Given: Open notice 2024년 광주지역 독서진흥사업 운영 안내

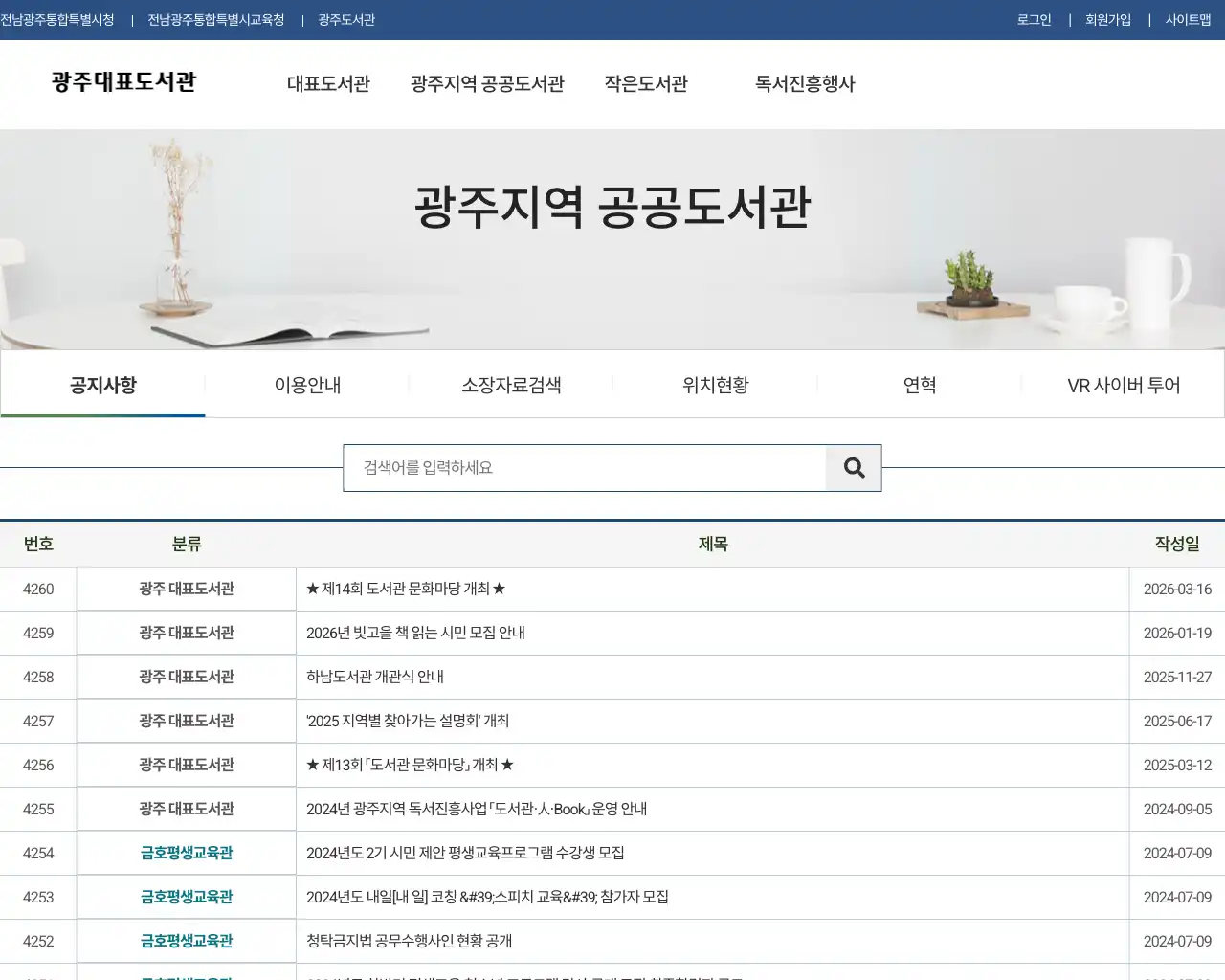Looking at the screenshot, I should [x=477, y=809].
